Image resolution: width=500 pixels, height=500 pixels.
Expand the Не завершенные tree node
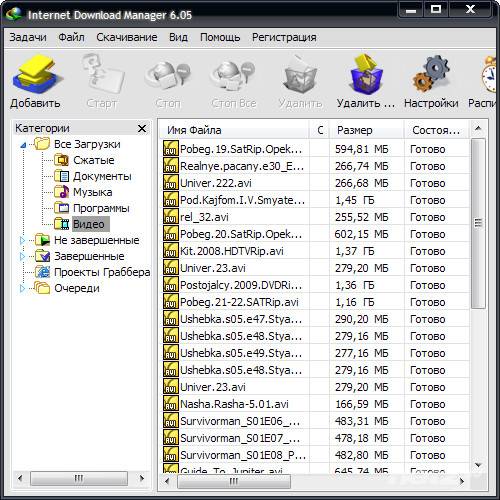pyautogui.click(x=22, y=240)
